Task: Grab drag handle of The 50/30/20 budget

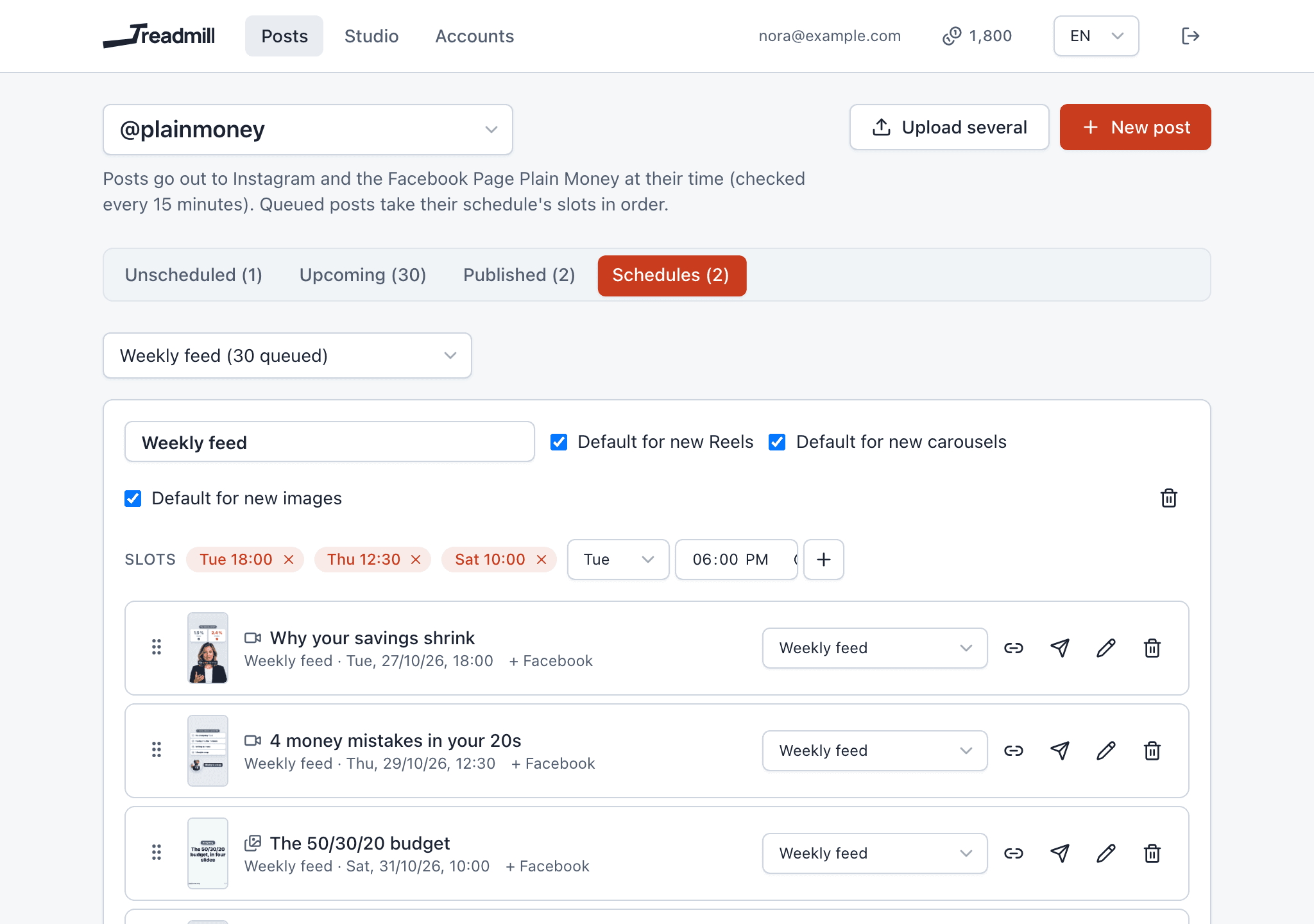Action: click(x=157, y=852)
